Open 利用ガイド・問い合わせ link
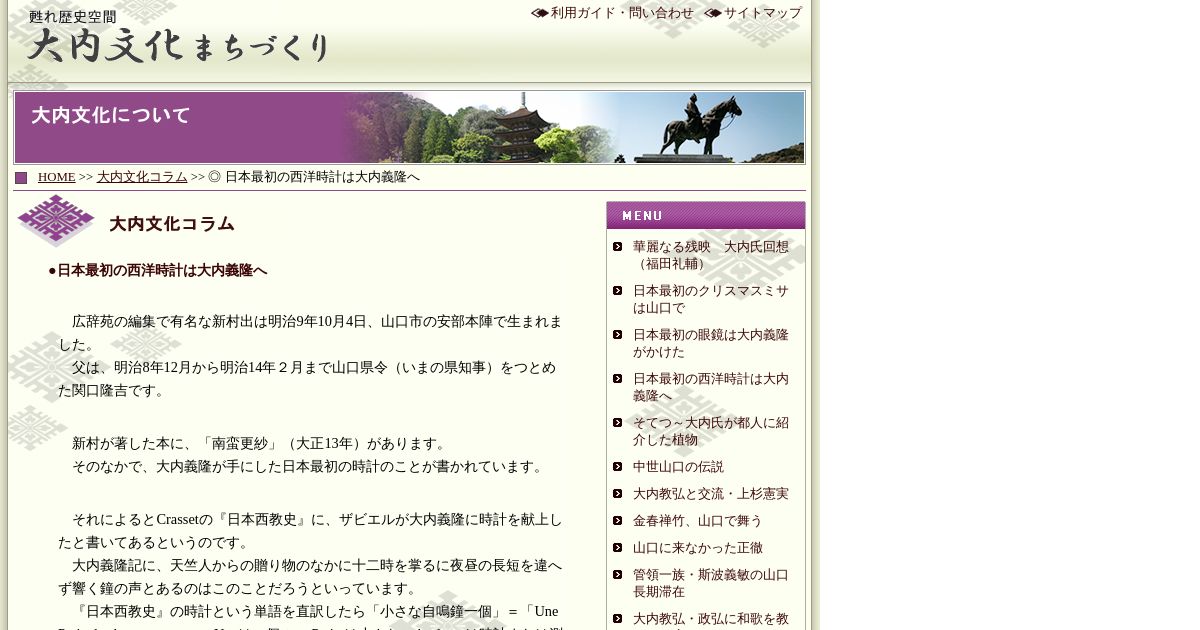The image size is (1200, 630). click(622, 13)
